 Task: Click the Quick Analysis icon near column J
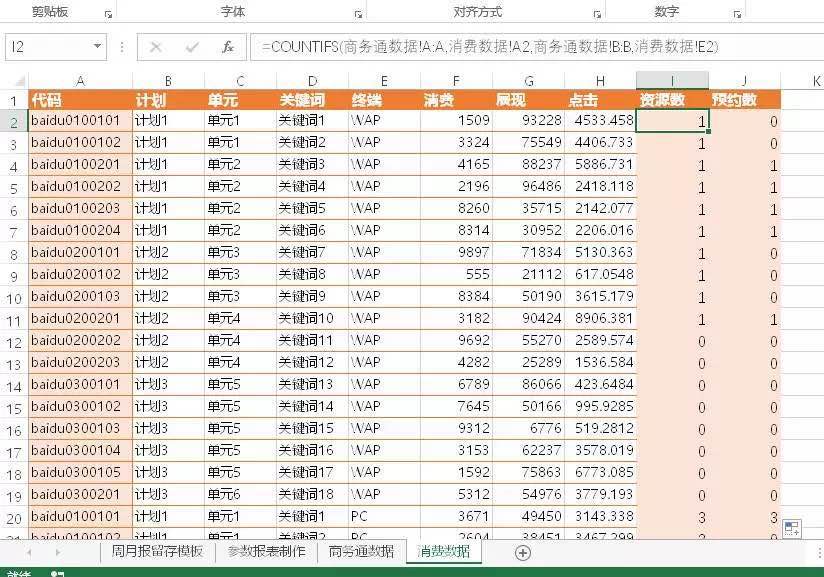point(791,528)
